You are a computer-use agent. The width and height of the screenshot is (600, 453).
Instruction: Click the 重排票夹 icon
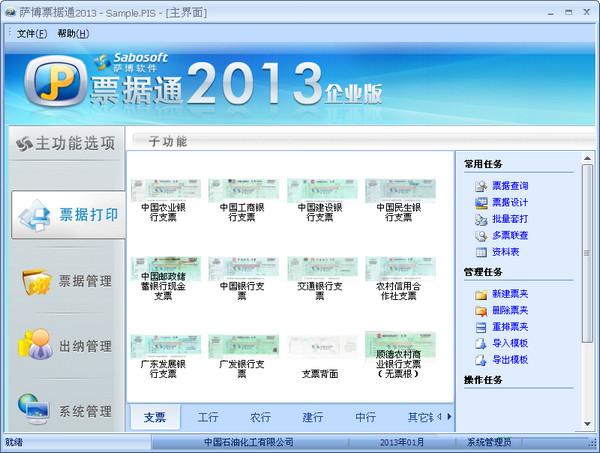[481, 328]
